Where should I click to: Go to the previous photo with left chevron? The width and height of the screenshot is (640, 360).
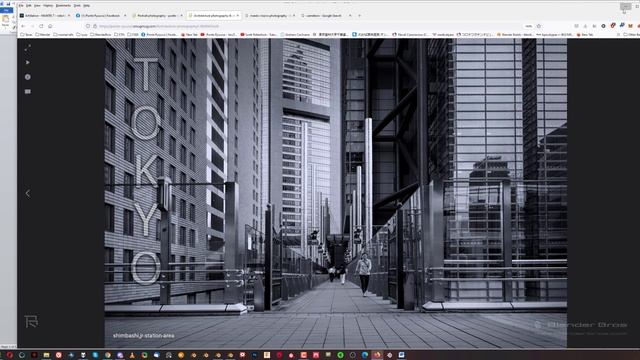point(28,193)
